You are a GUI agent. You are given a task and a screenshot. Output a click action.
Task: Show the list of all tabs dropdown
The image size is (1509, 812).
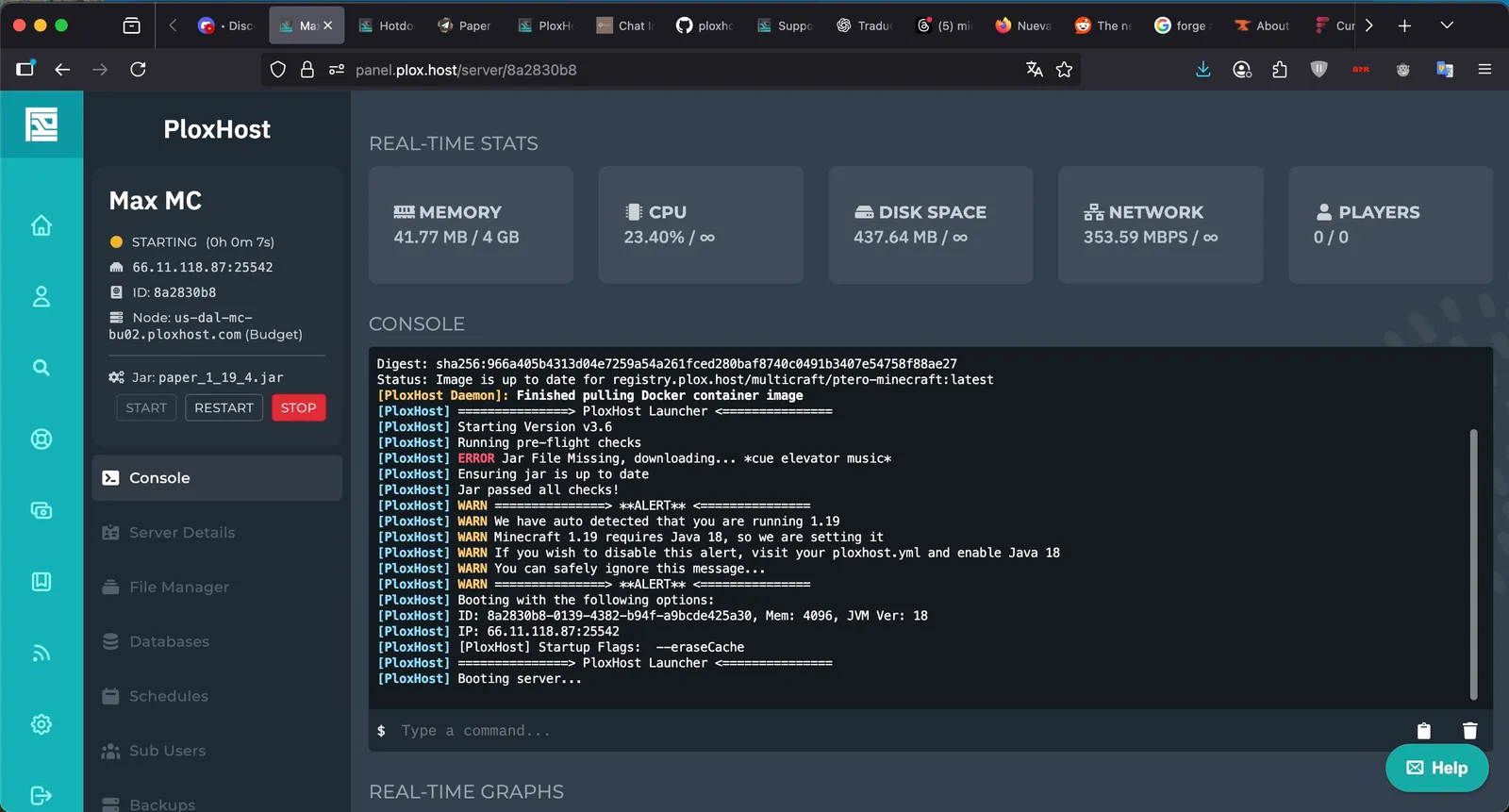(1447, 25)
